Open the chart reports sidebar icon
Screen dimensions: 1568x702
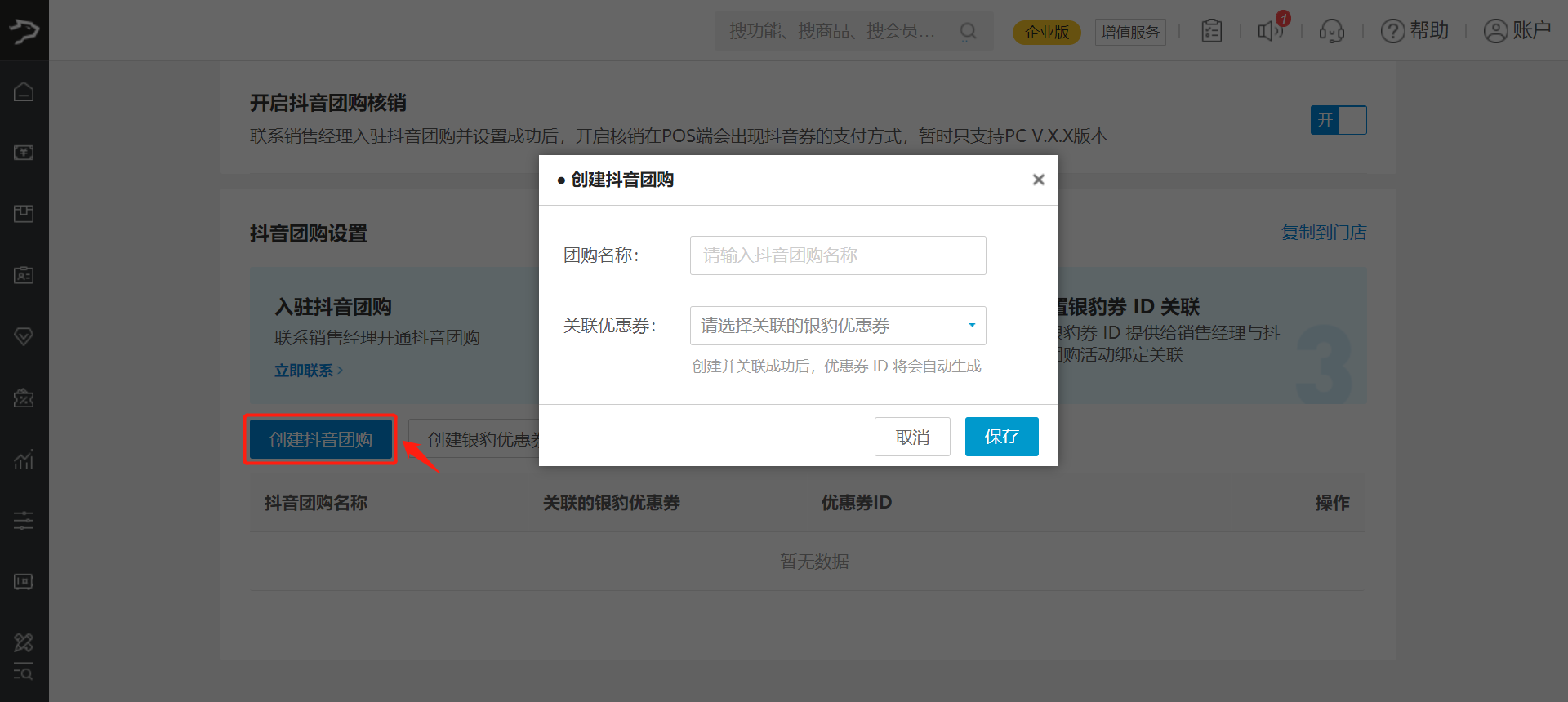tap(24, 459)
